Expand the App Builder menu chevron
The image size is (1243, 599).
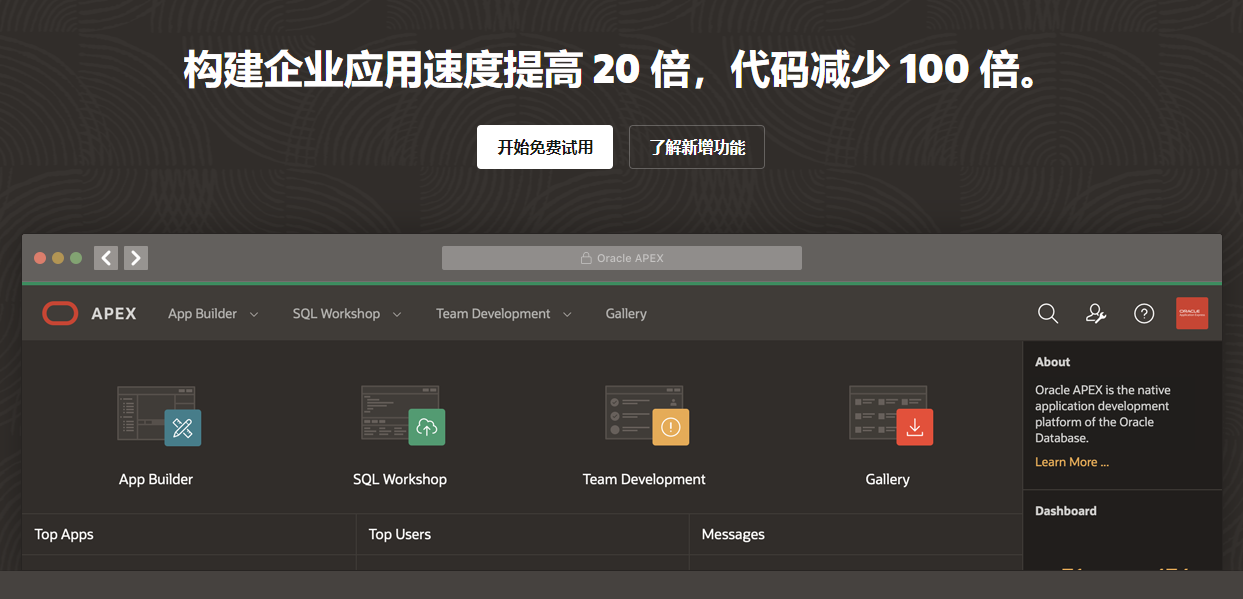pyautogui.click(x=254, y=314)
